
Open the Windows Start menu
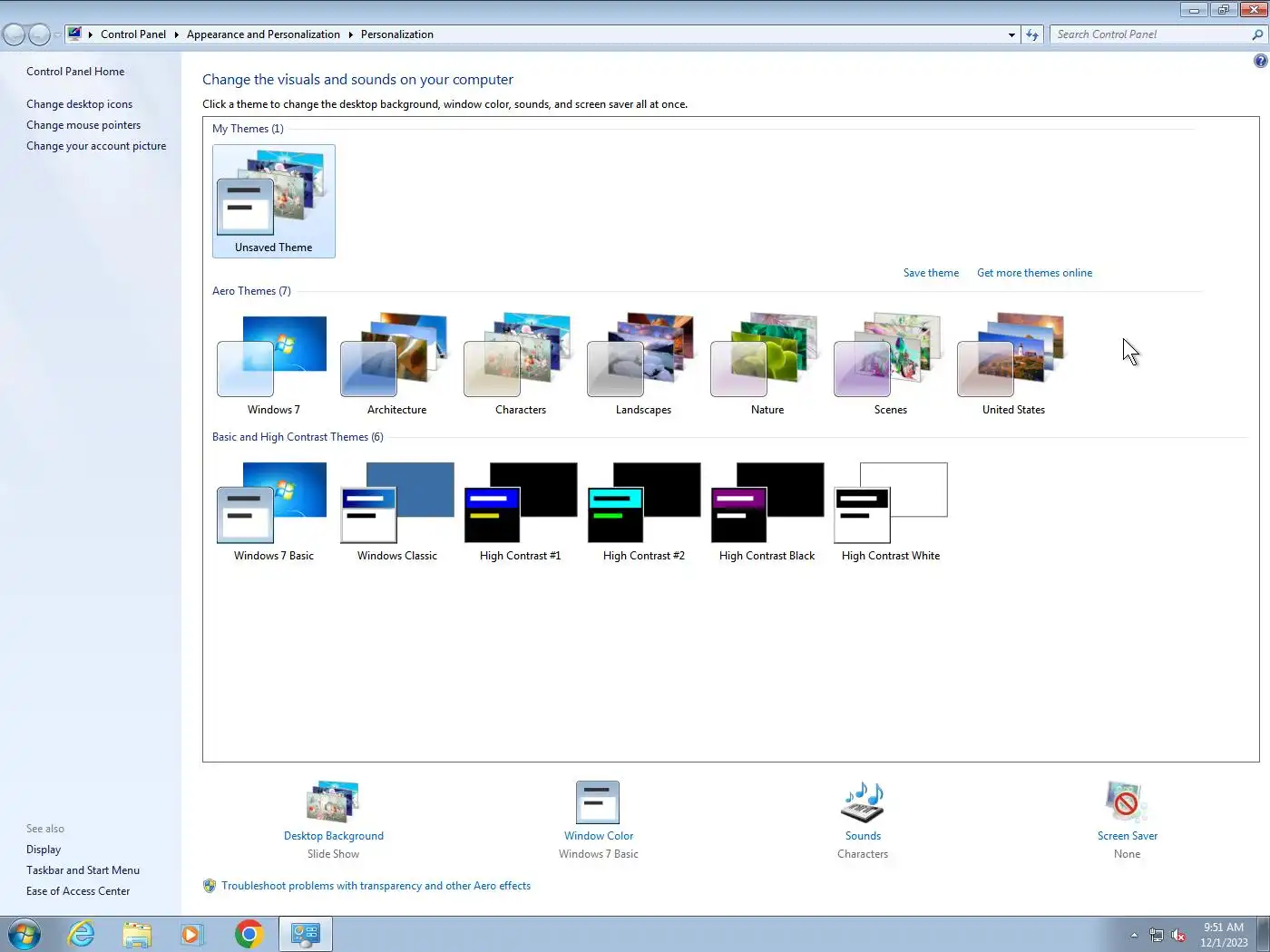click(24, 934)
